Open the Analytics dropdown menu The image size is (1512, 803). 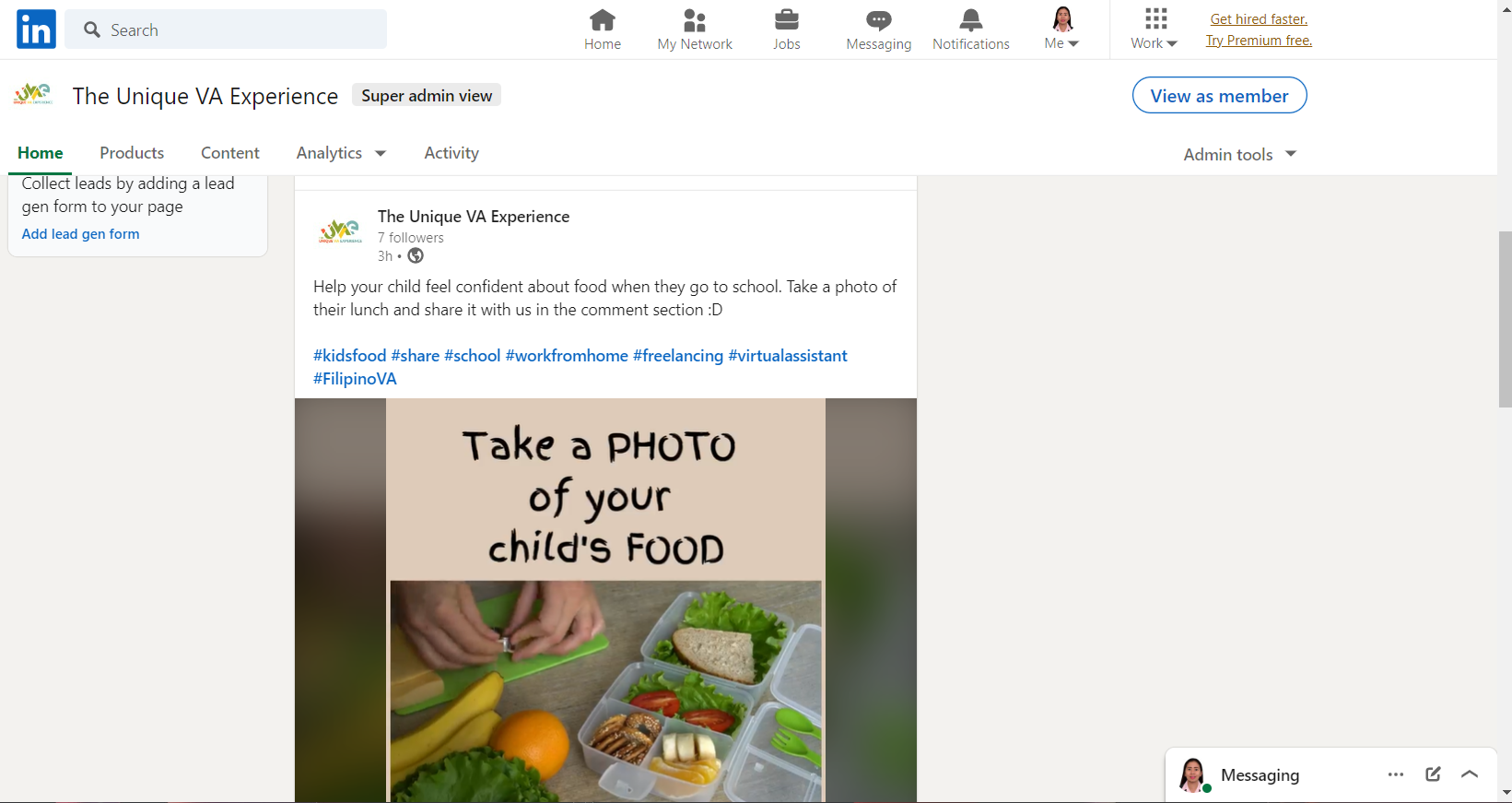point(341,153)
